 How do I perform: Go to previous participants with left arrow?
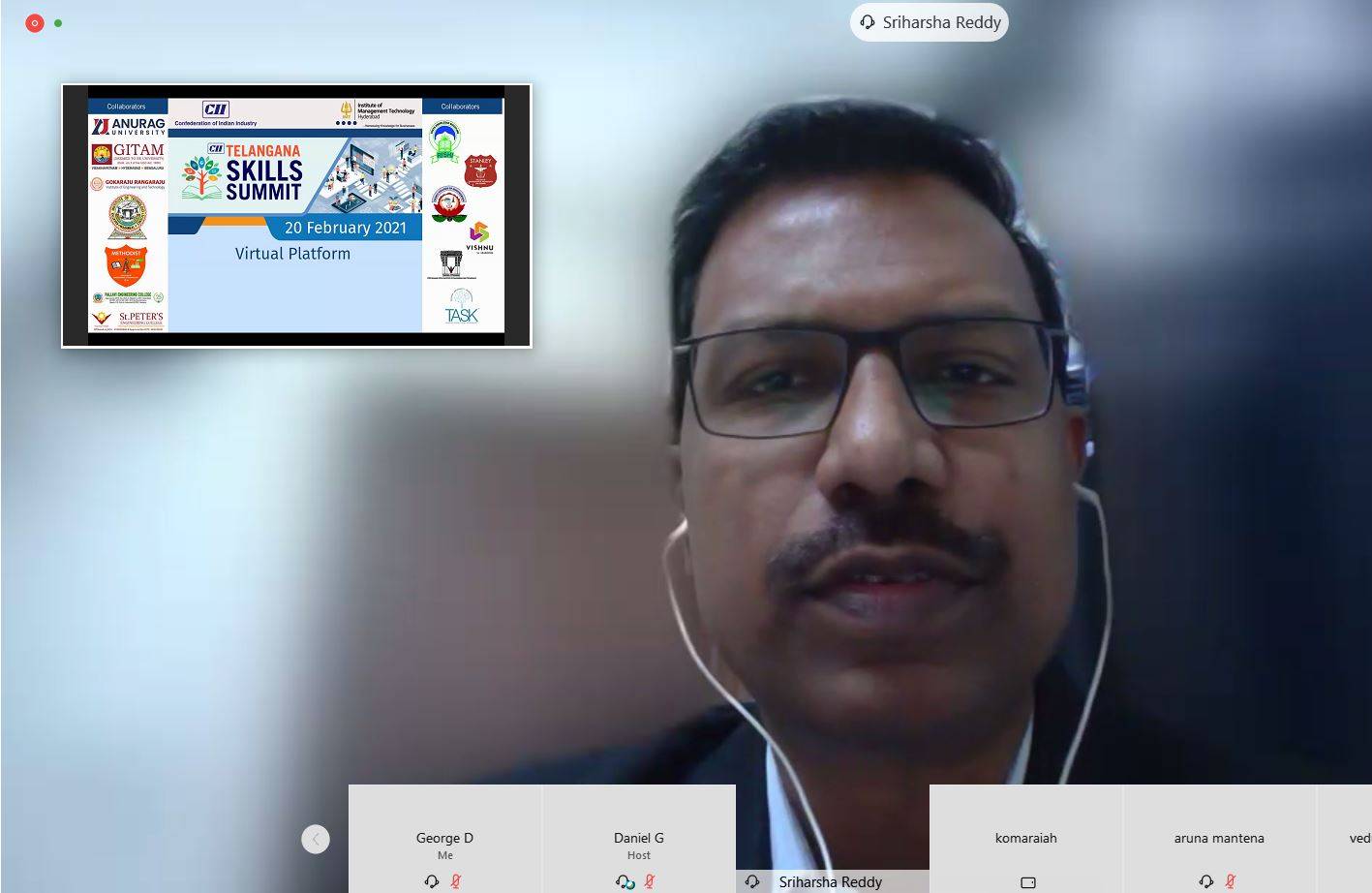pos(316,839)
